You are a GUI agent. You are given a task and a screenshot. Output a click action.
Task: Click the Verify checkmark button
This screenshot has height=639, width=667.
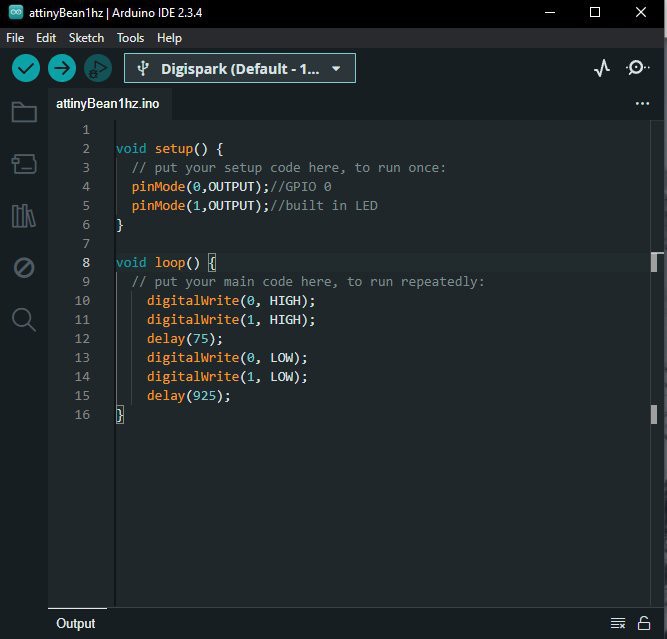point(26,68)
